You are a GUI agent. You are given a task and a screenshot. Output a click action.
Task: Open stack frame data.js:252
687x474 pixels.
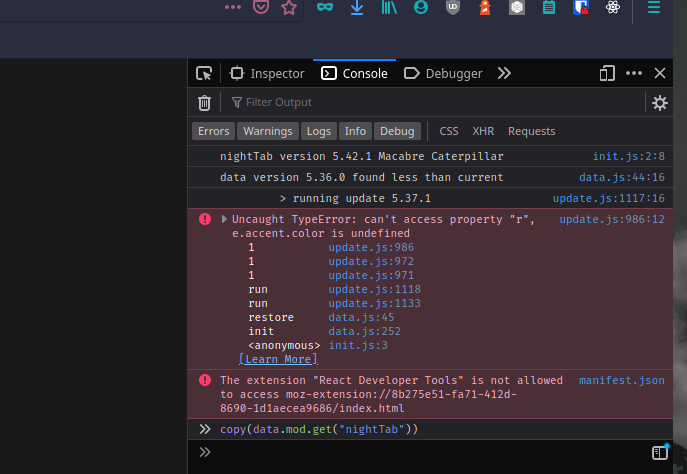point(365,331)
